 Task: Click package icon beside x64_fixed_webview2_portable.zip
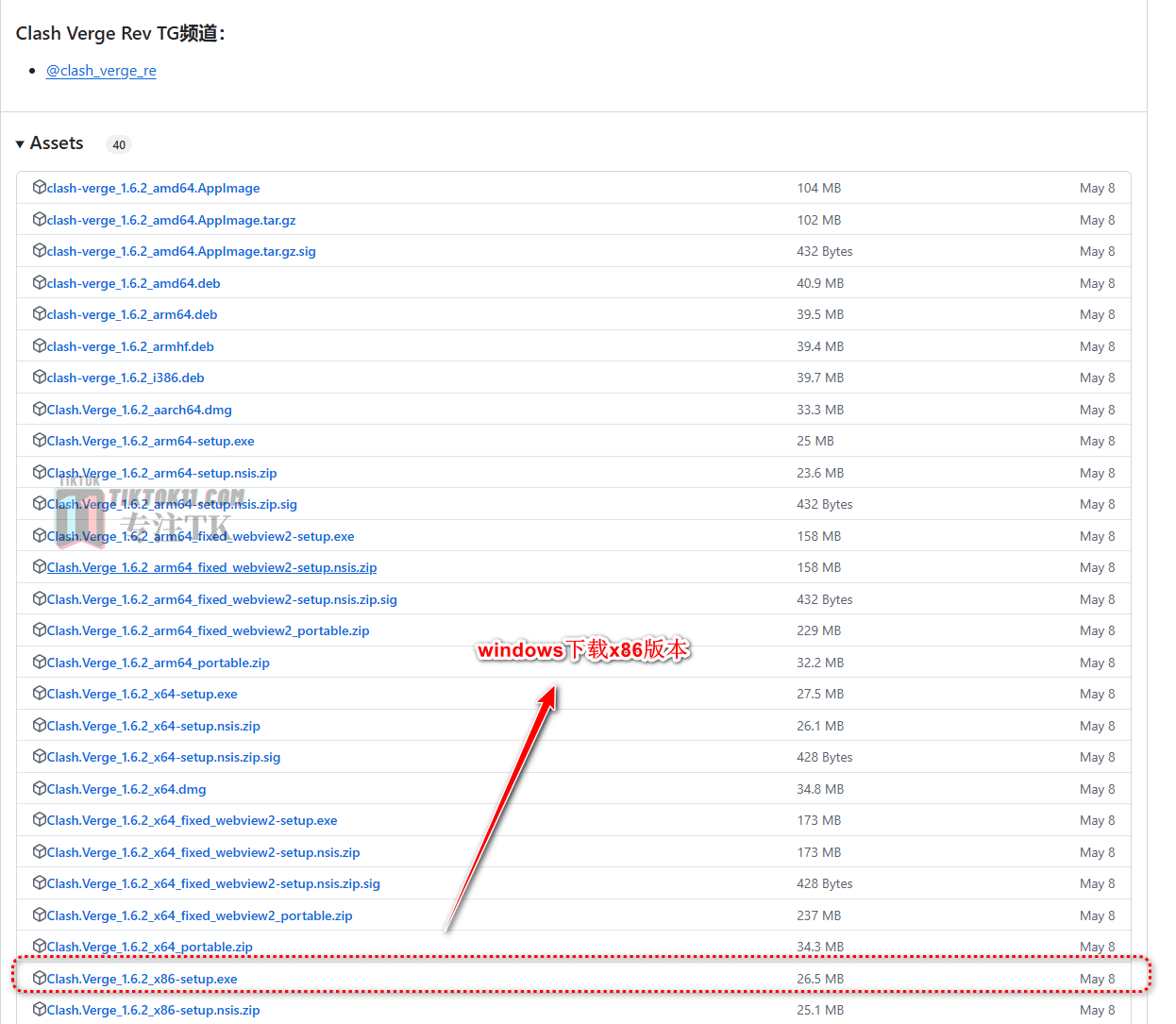point(40,915)
